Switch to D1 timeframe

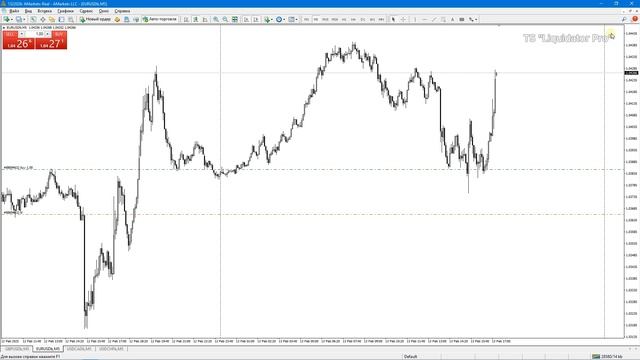coord(362,19)
